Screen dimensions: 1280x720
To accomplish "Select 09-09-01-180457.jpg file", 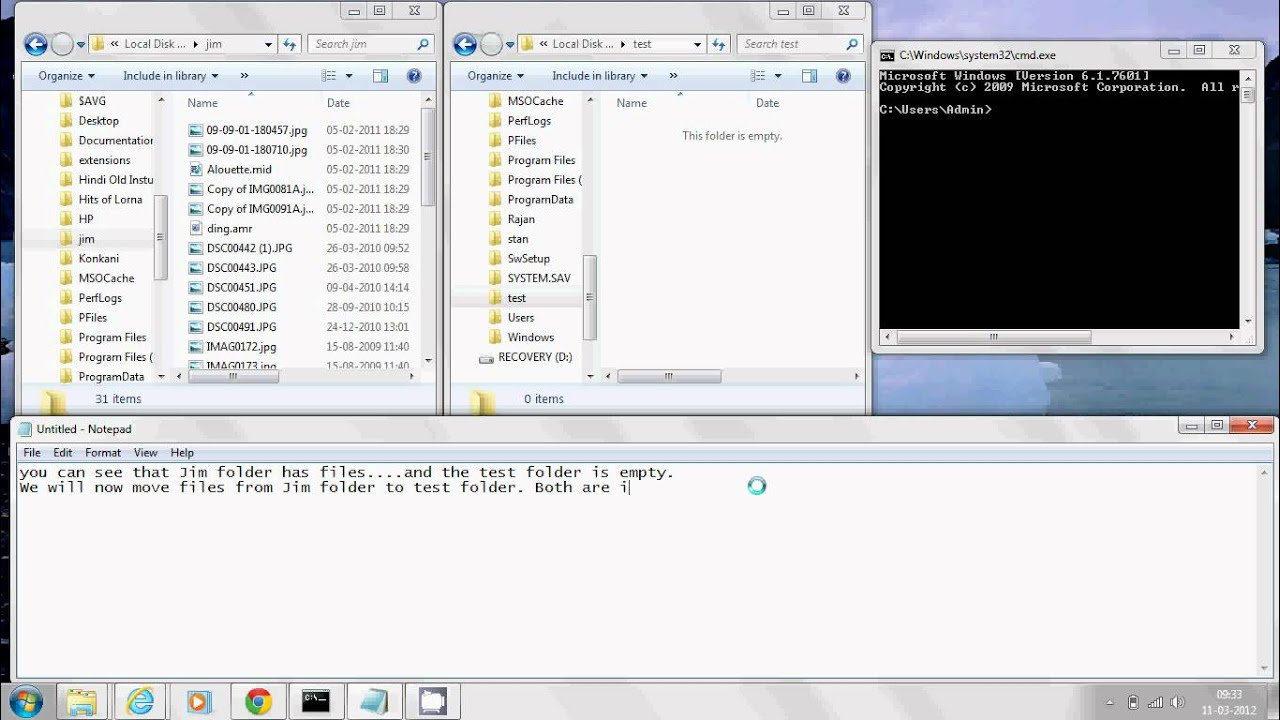I will coord(256,130).
